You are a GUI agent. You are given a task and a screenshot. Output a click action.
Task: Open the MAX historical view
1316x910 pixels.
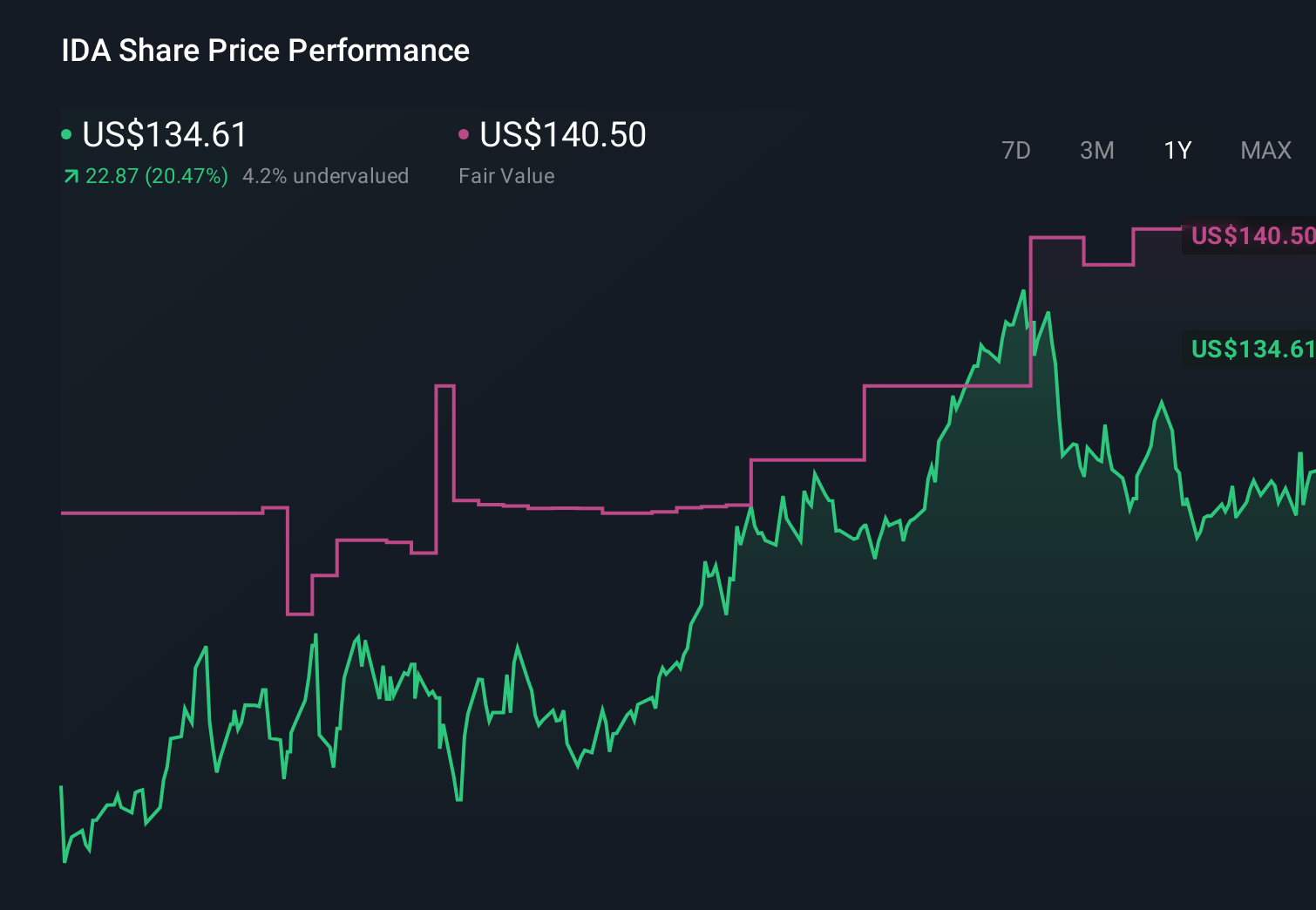click(1265, 150)
